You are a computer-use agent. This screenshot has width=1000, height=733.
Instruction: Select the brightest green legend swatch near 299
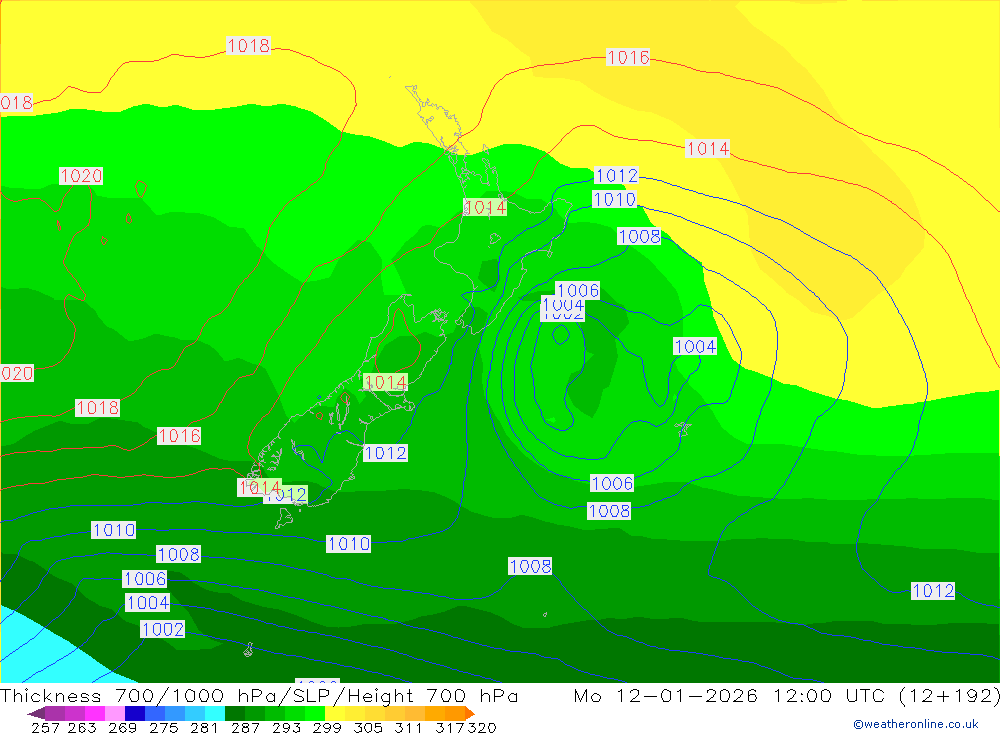[x=315, y=713]
